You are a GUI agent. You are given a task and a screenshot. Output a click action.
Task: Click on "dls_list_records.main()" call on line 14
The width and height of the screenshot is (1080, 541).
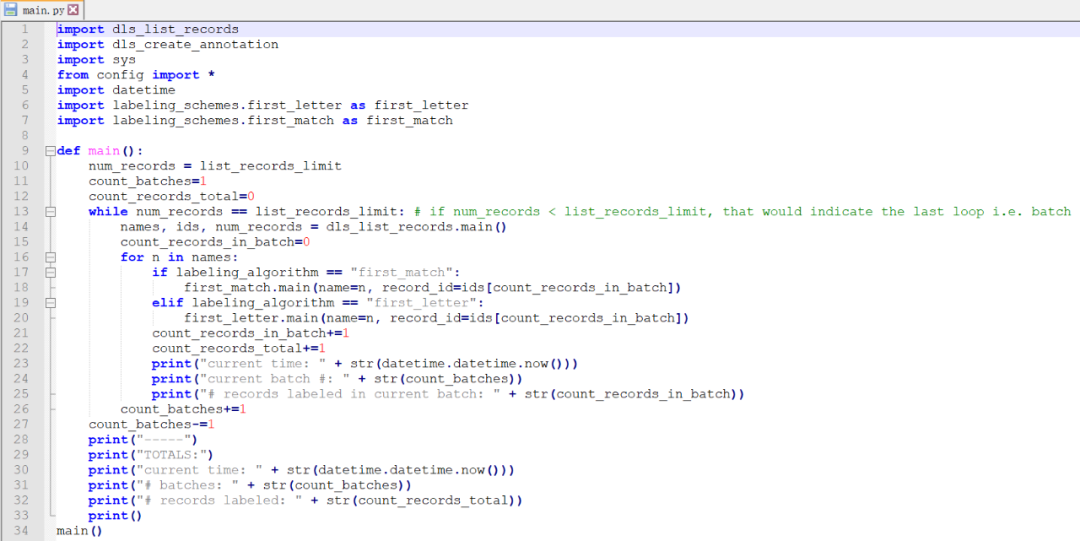tap(417, 227)
